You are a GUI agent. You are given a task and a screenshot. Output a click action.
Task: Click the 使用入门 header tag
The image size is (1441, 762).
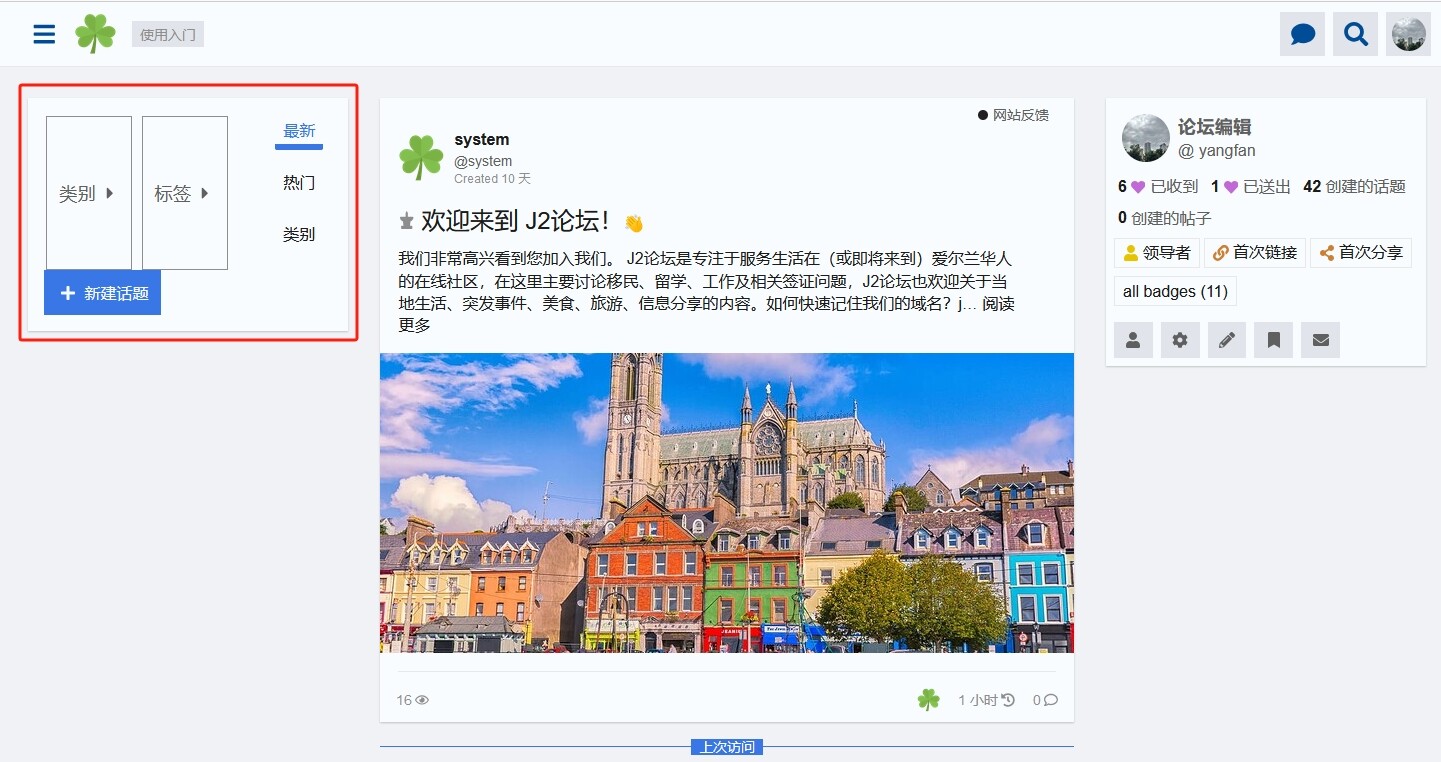tap(168, 35)
